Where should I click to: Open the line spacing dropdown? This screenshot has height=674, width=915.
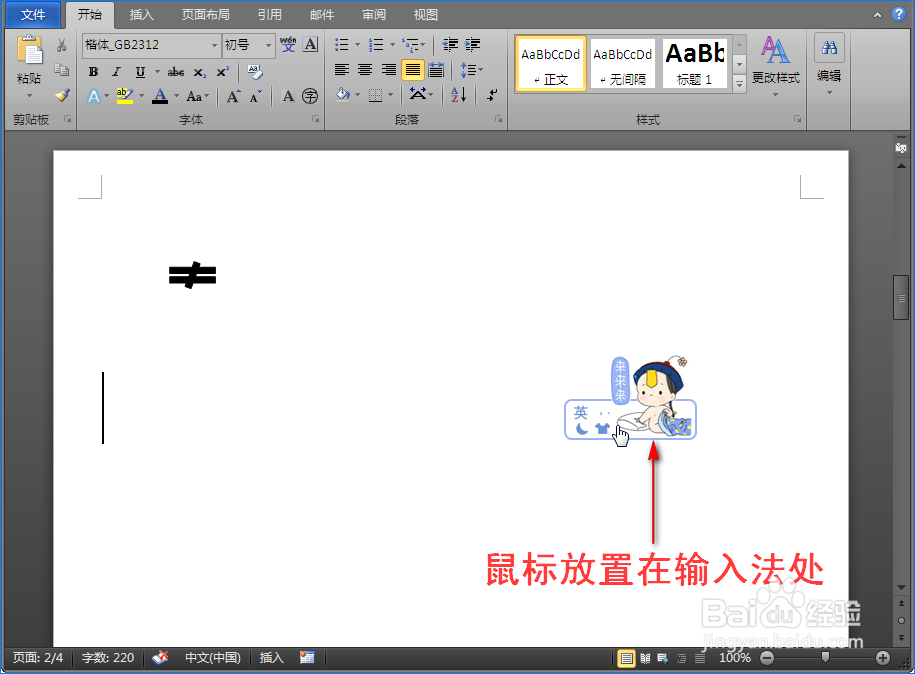tap(471, 69)
